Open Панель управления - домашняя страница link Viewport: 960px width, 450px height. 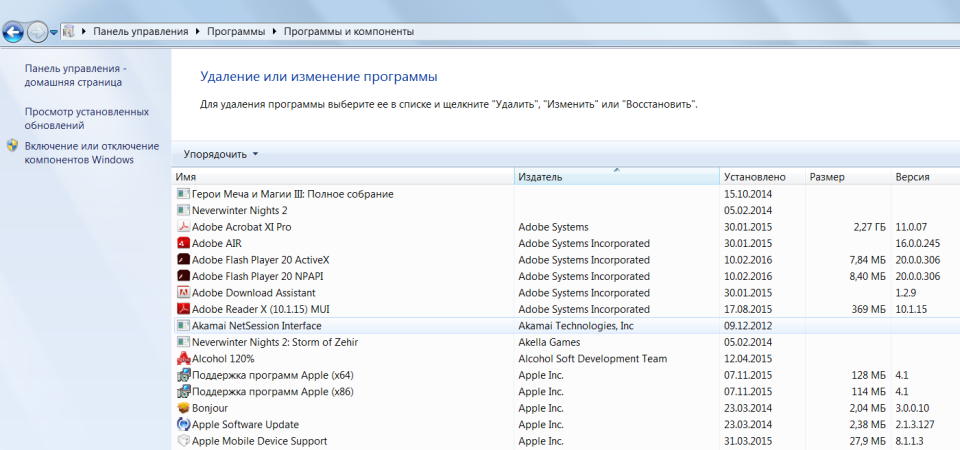pos(75,75)
